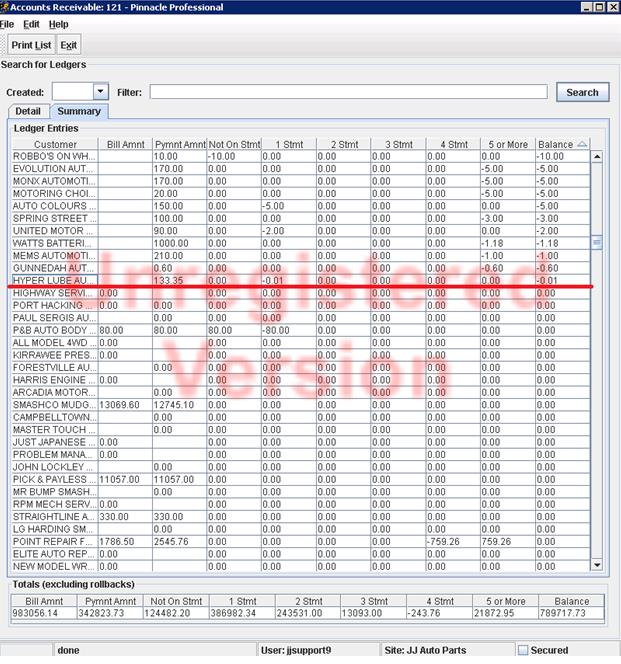The height and width of the screenshot is (664, 621).
Task: Open the Edit menu
Action: (31, 24)
